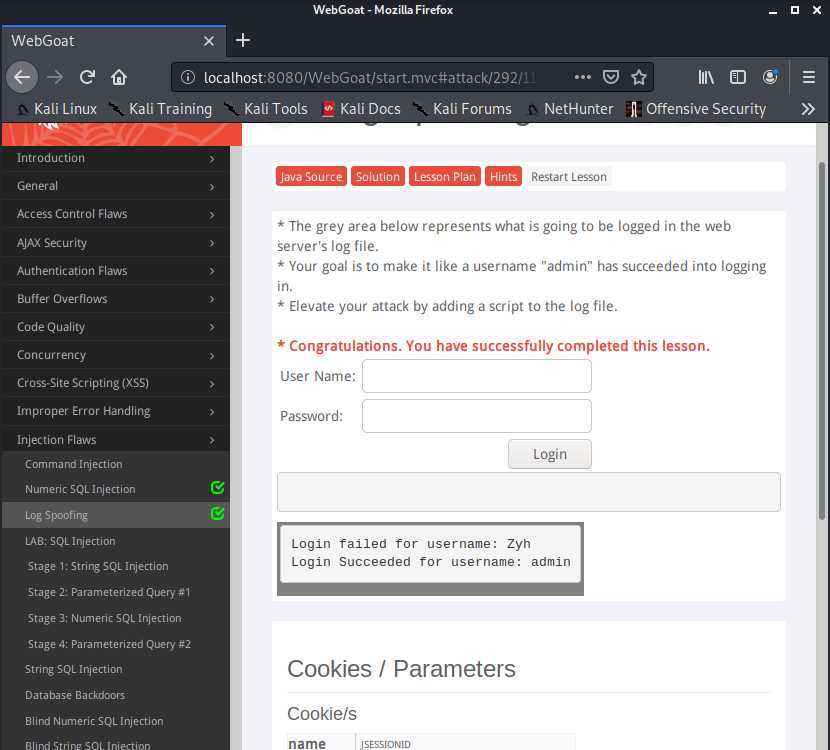Show the lesson Hints
This screenshot has height=750, width=830.
click(x=503, y=177)
